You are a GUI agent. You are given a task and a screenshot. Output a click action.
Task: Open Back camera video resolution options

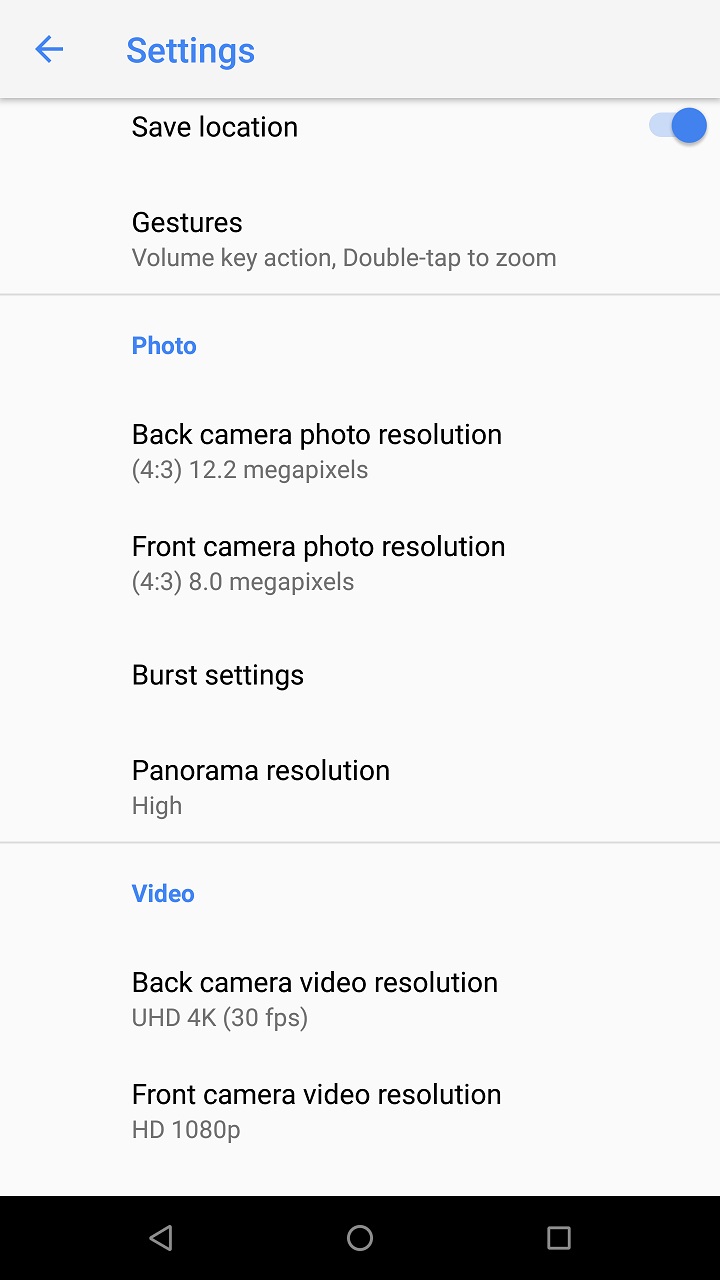pyautogui.click(x=360, y=999)
